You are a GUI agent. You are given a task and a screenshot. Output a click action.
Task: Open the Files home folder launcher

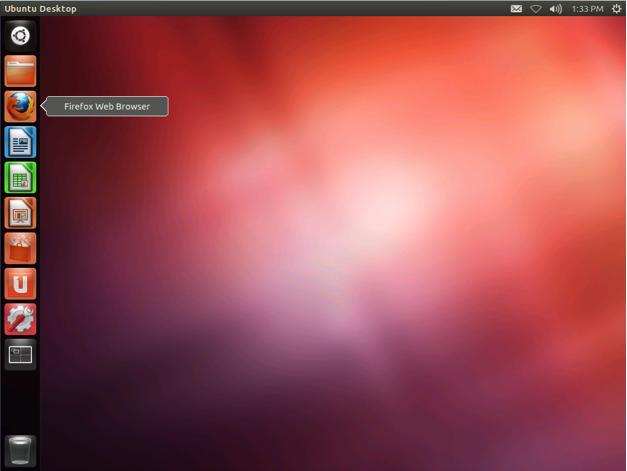point(20,71)
